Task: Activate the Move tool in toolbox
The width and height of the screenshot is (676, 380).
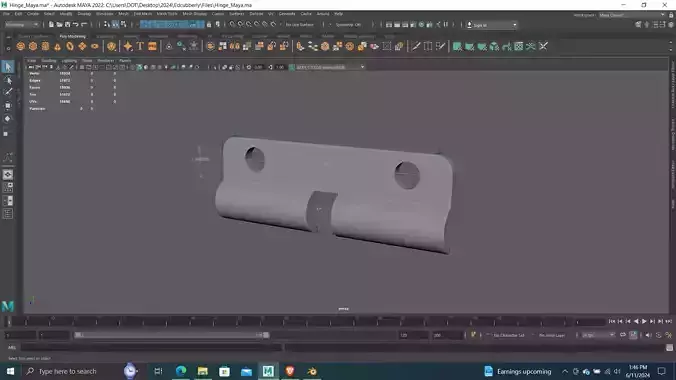Action: pyautogui.click(x=8, y=105)
